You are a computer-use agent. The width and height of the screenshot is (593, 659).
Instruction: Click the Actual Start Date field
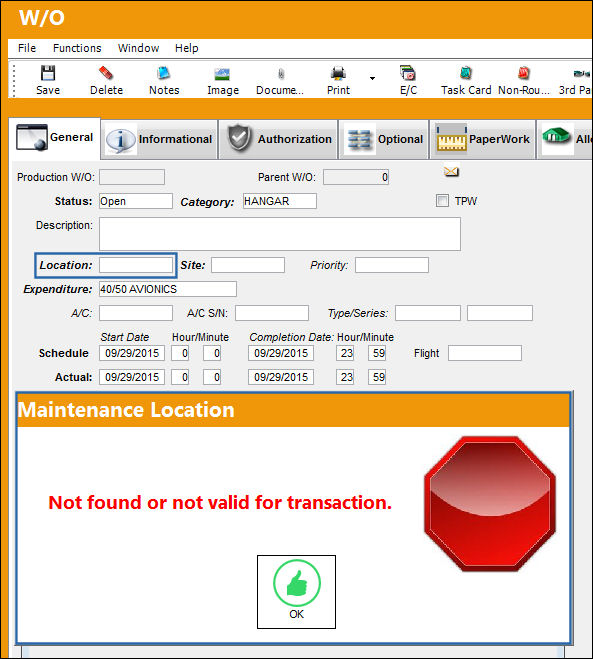coord(132,377)
